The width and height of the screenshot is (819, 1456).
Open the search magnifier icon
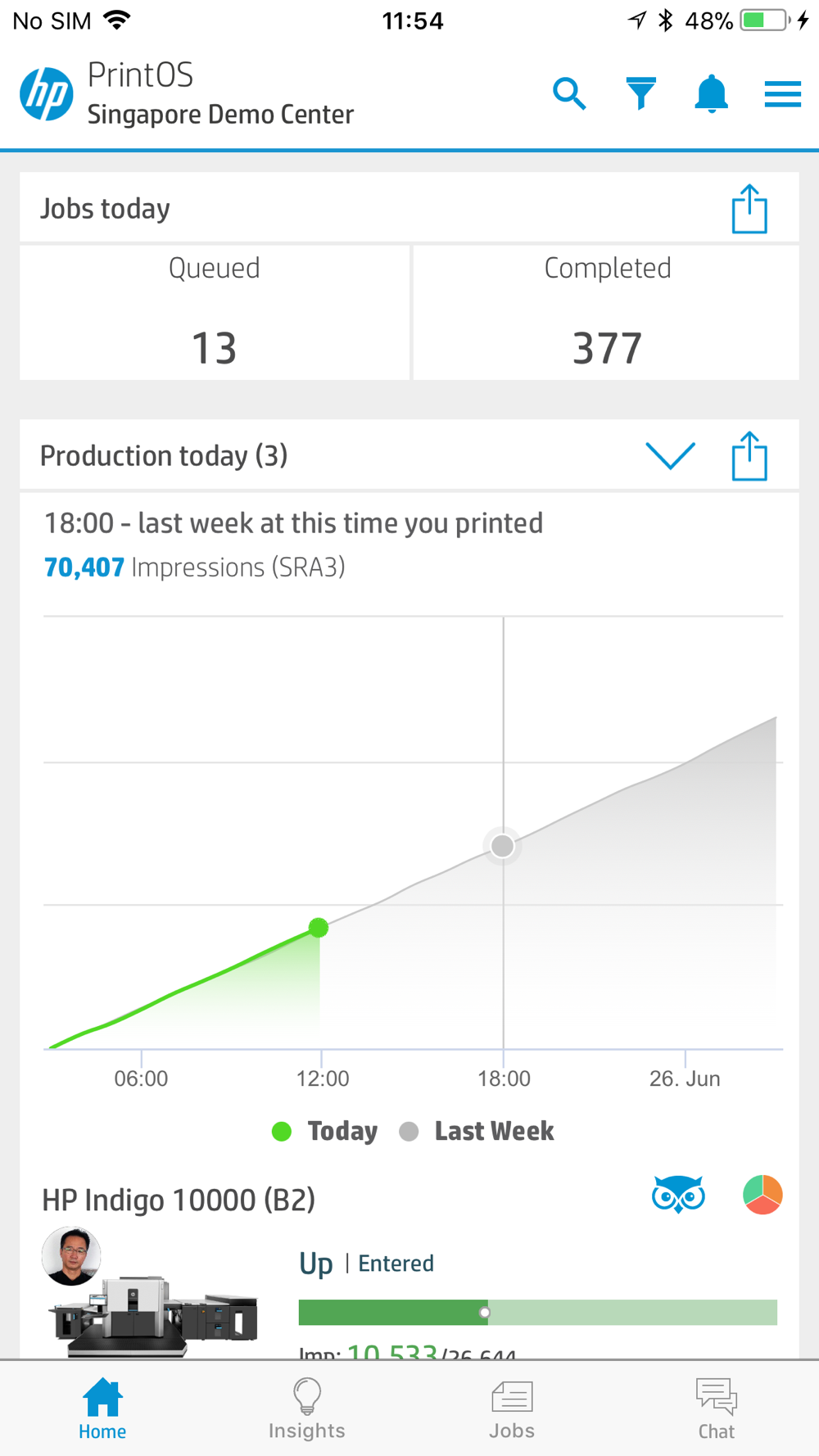point(569,94)
